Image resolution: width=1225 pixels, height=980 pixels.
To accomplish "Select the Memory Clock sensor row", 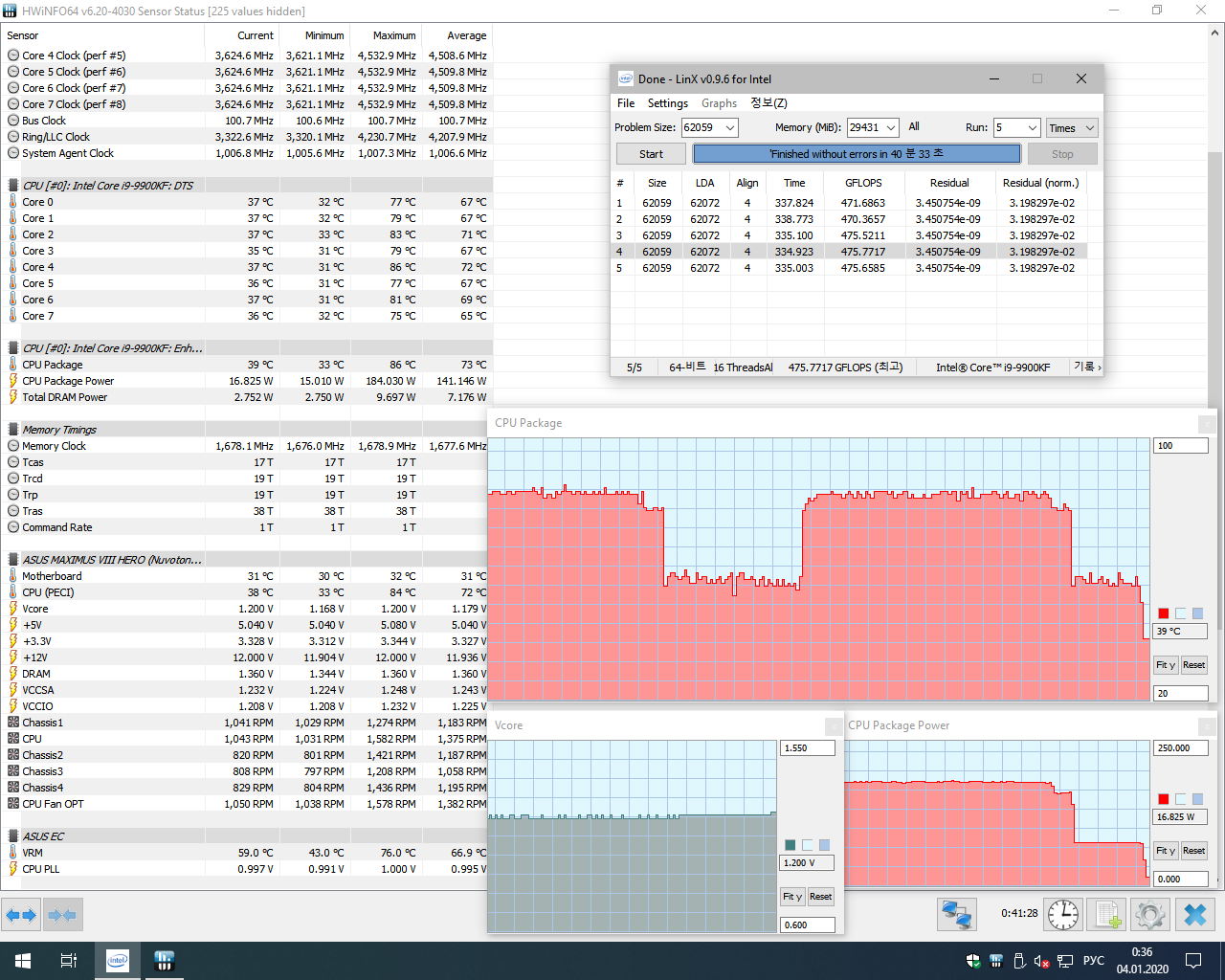I will pyautogui.click(x=247, y=446).
